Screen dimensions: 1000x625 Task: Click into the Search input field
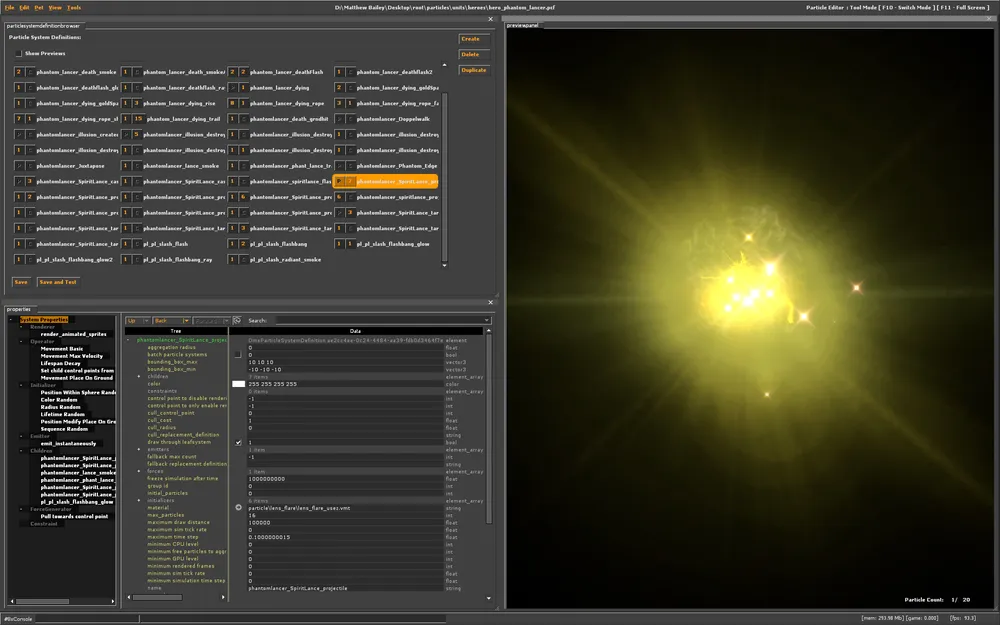coord(380,321)
